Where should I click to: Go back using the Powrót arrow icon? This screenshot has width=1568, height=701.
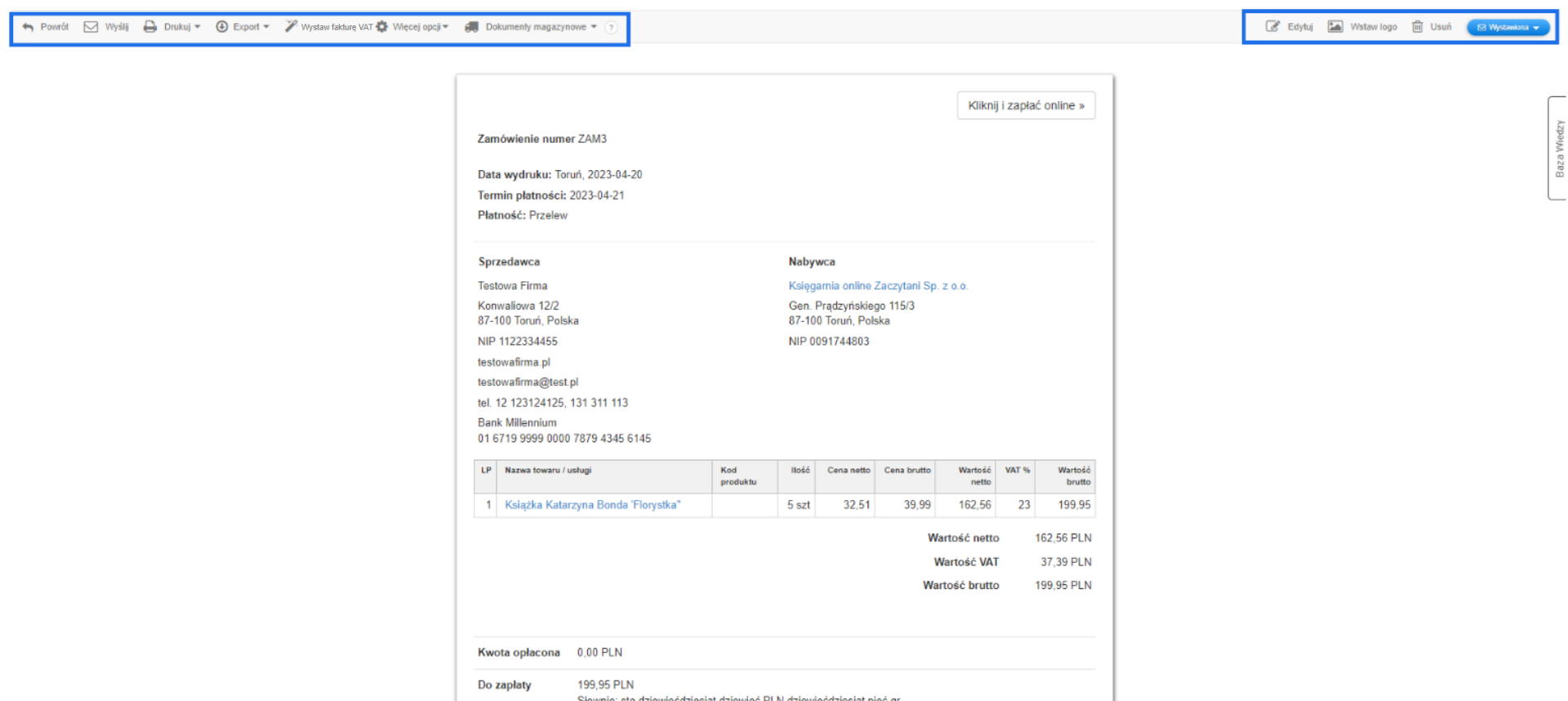click(28, 27)
